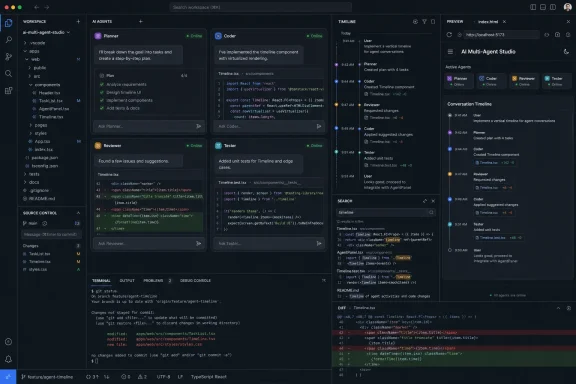Open the Explorer icon in activity bar

pos(8,23)
